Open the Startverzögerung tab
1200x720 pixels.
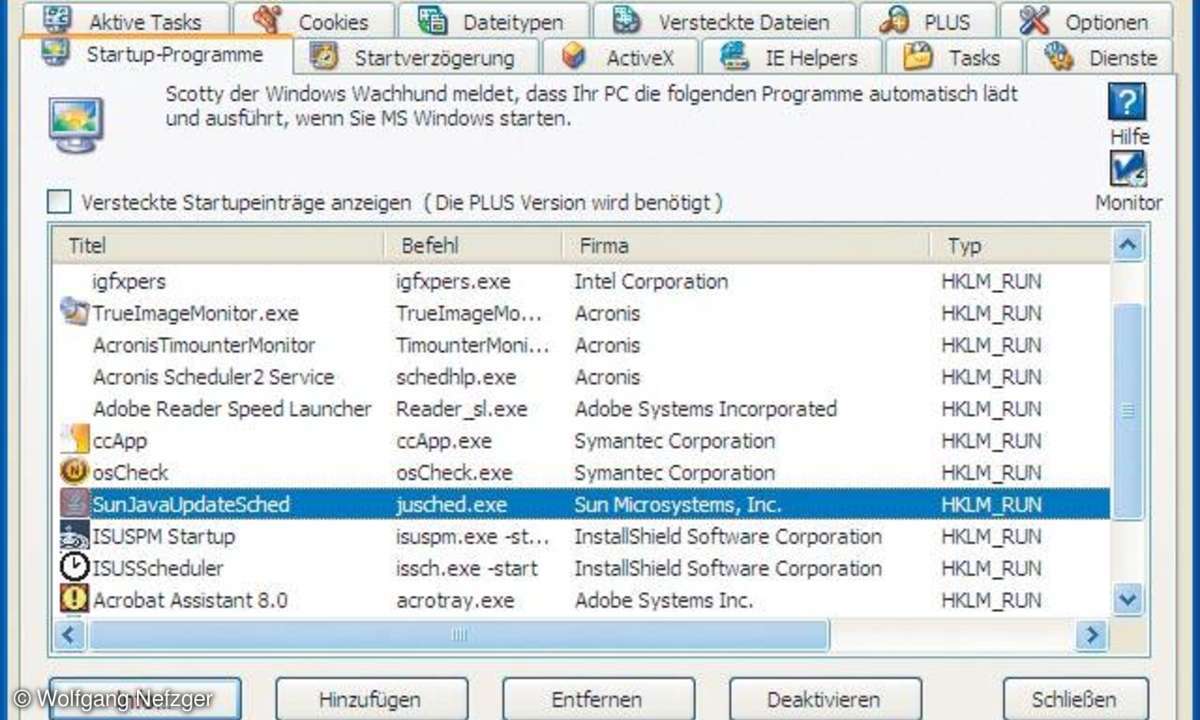coord(416,57)
